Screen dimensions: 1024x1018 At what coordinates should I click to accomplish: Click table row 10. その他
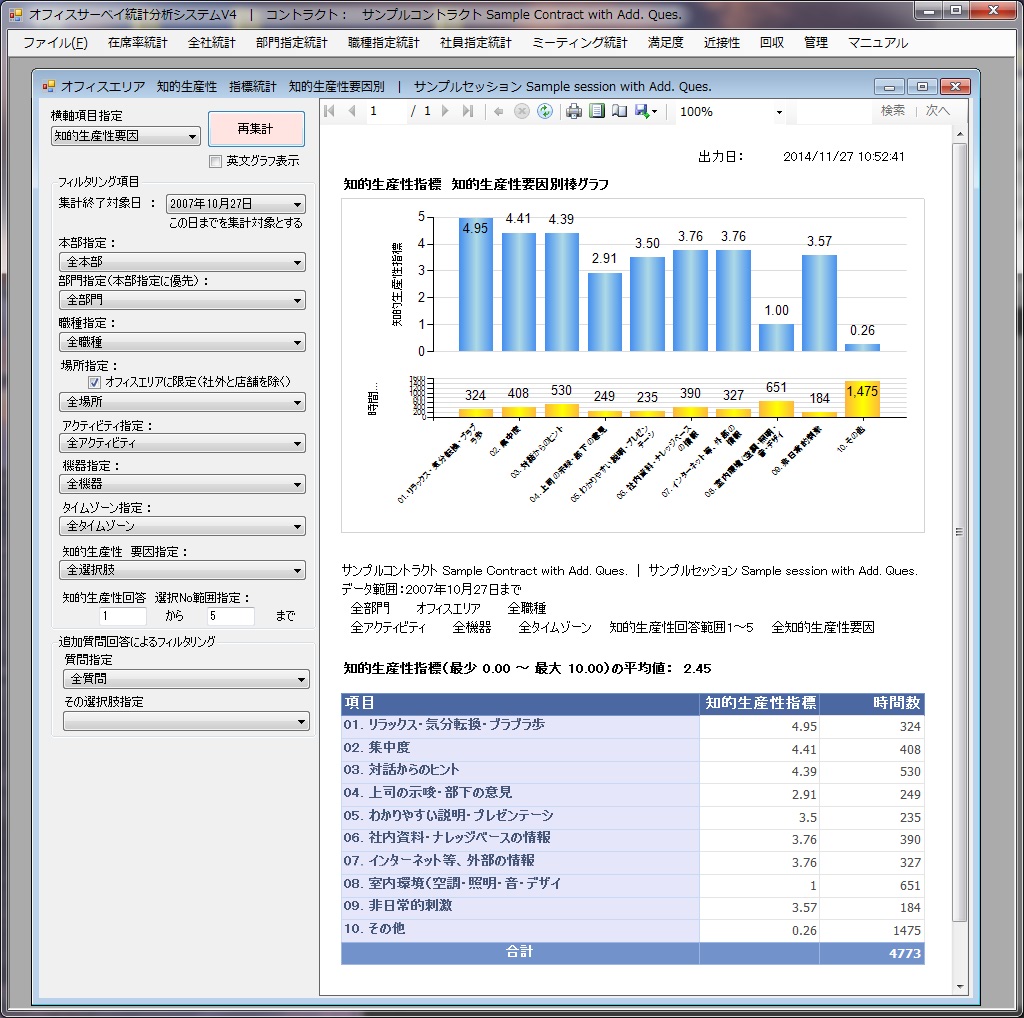[x=632, y=930]
